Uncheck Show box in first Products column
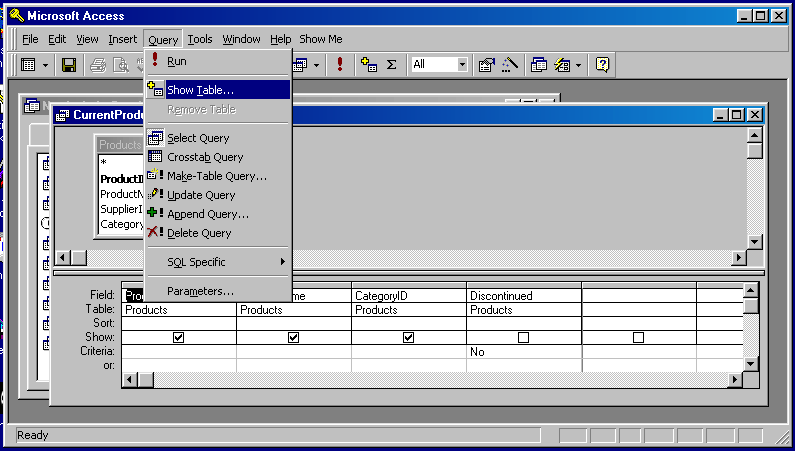Viewport: 795px width, 451px height. [x=178, y=337]
